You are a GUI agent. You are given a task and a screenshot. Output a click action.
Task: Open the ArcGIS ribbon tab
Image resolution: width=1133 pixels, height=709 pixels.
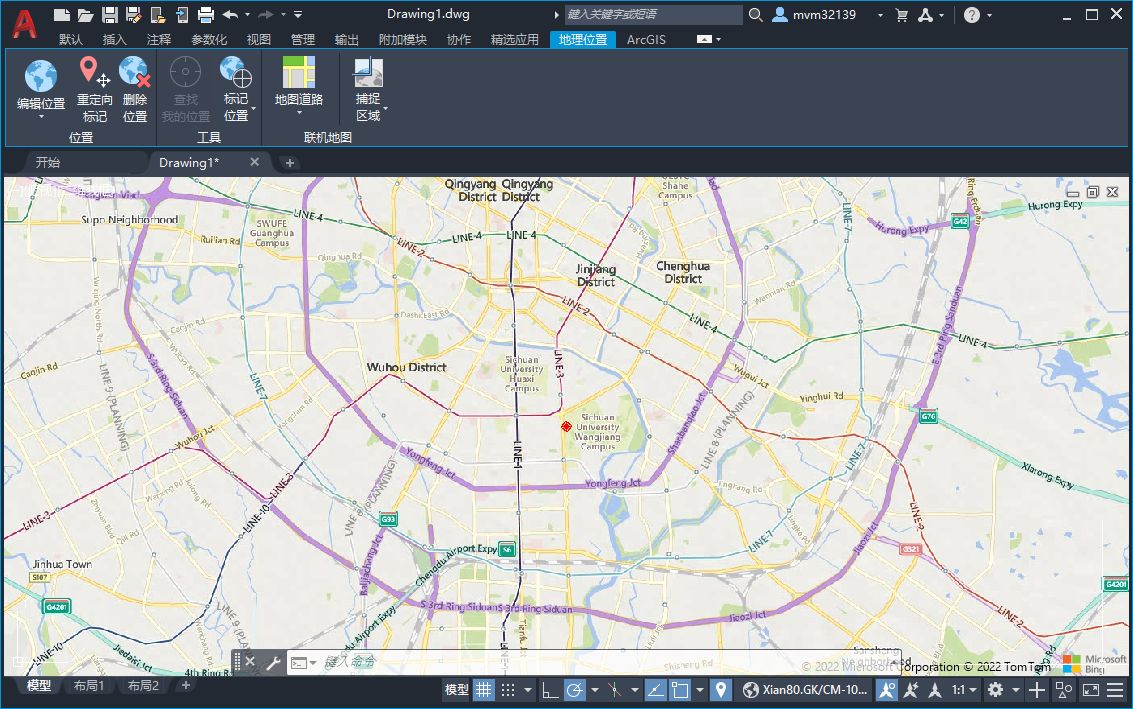click(x=646, y=39)
